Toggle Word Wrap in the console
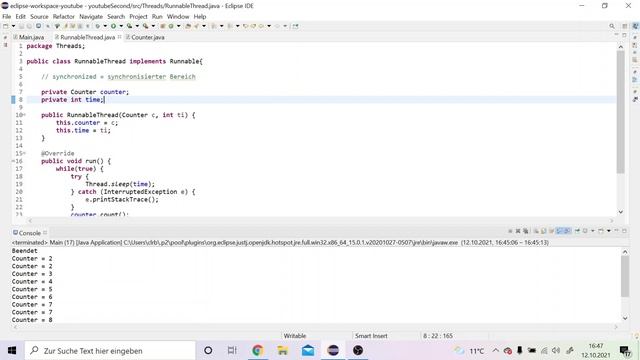Screen dimensions: 640x360 (x=551, y=231)
